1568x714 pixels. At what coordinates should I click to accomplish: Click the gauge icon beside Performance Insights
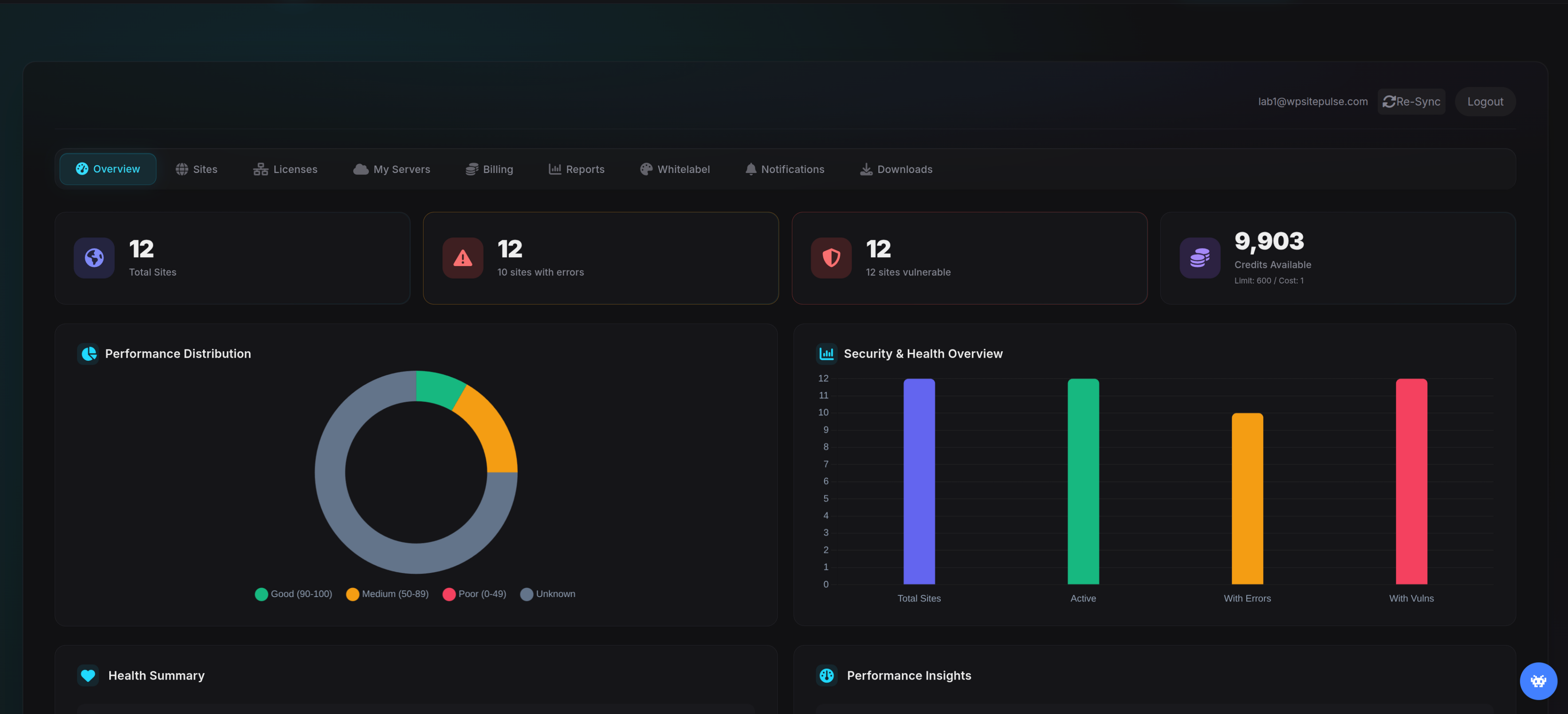click(x=827, y=676)
